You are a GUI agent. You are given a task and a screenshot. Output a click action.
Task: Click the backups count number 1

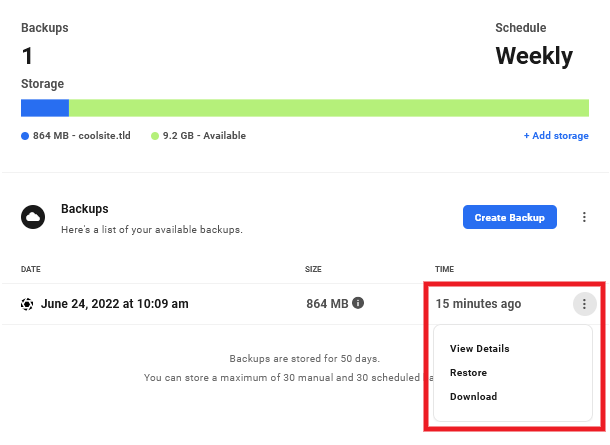(27, 56)
